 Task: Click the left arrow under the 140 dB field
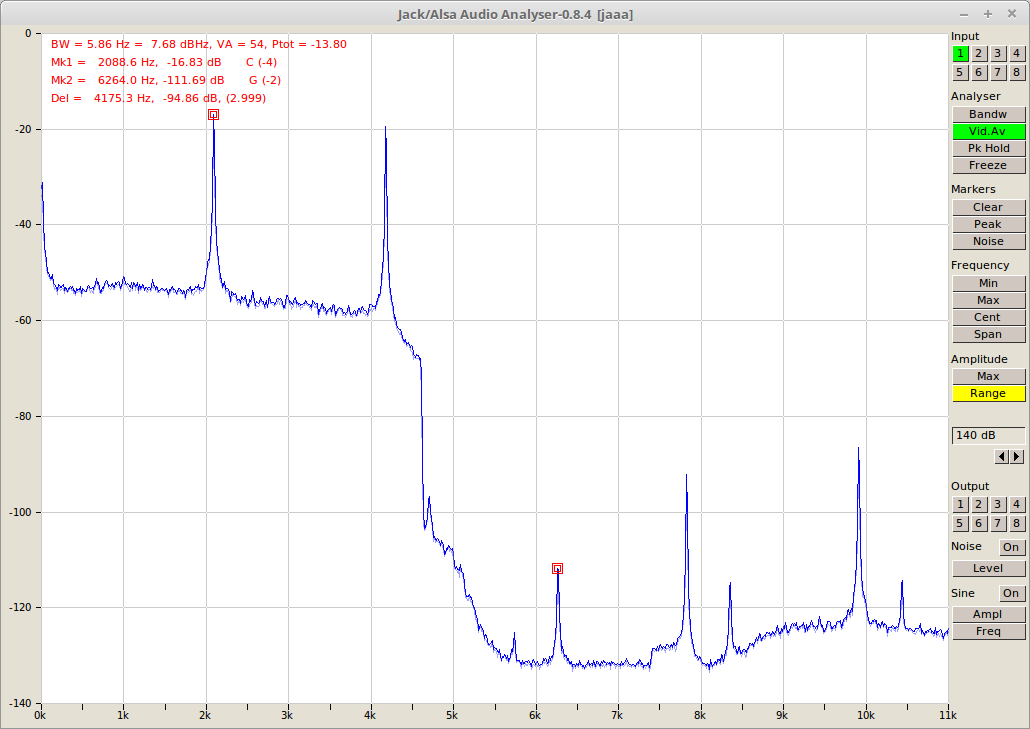tap(1002, 456)
